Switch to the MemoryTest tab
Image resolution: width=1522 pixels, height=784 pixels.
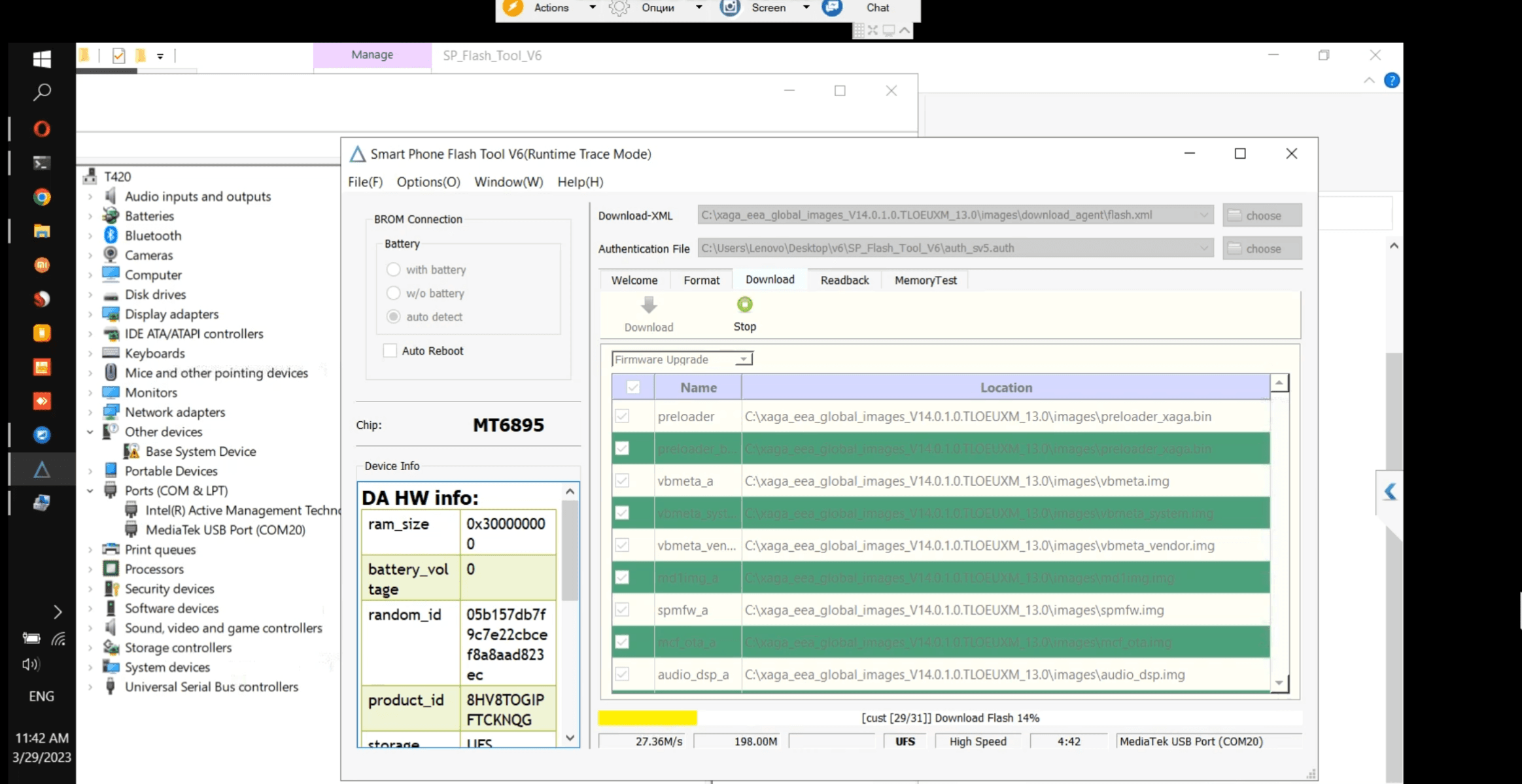pos(925,280)
